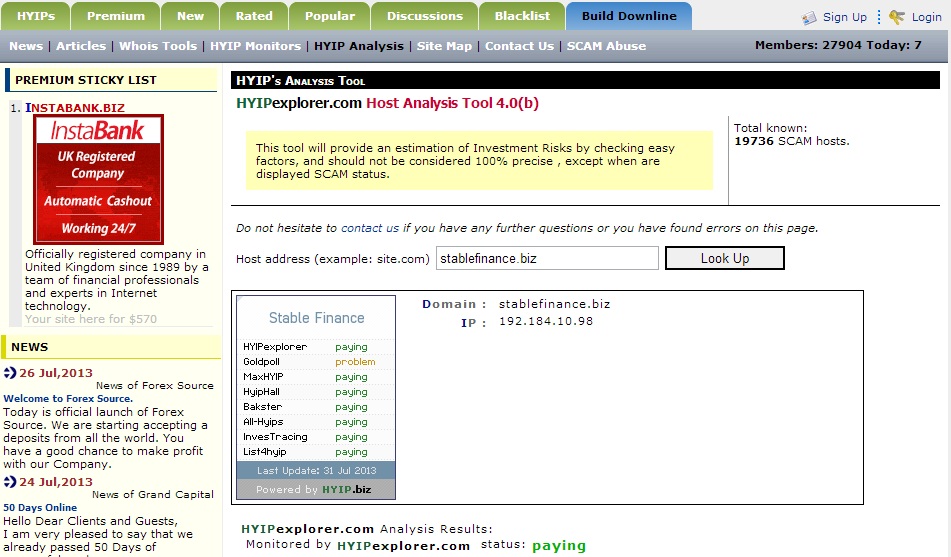
Task: Click the 'paying' status in analysis results
Action: [559, 545]
